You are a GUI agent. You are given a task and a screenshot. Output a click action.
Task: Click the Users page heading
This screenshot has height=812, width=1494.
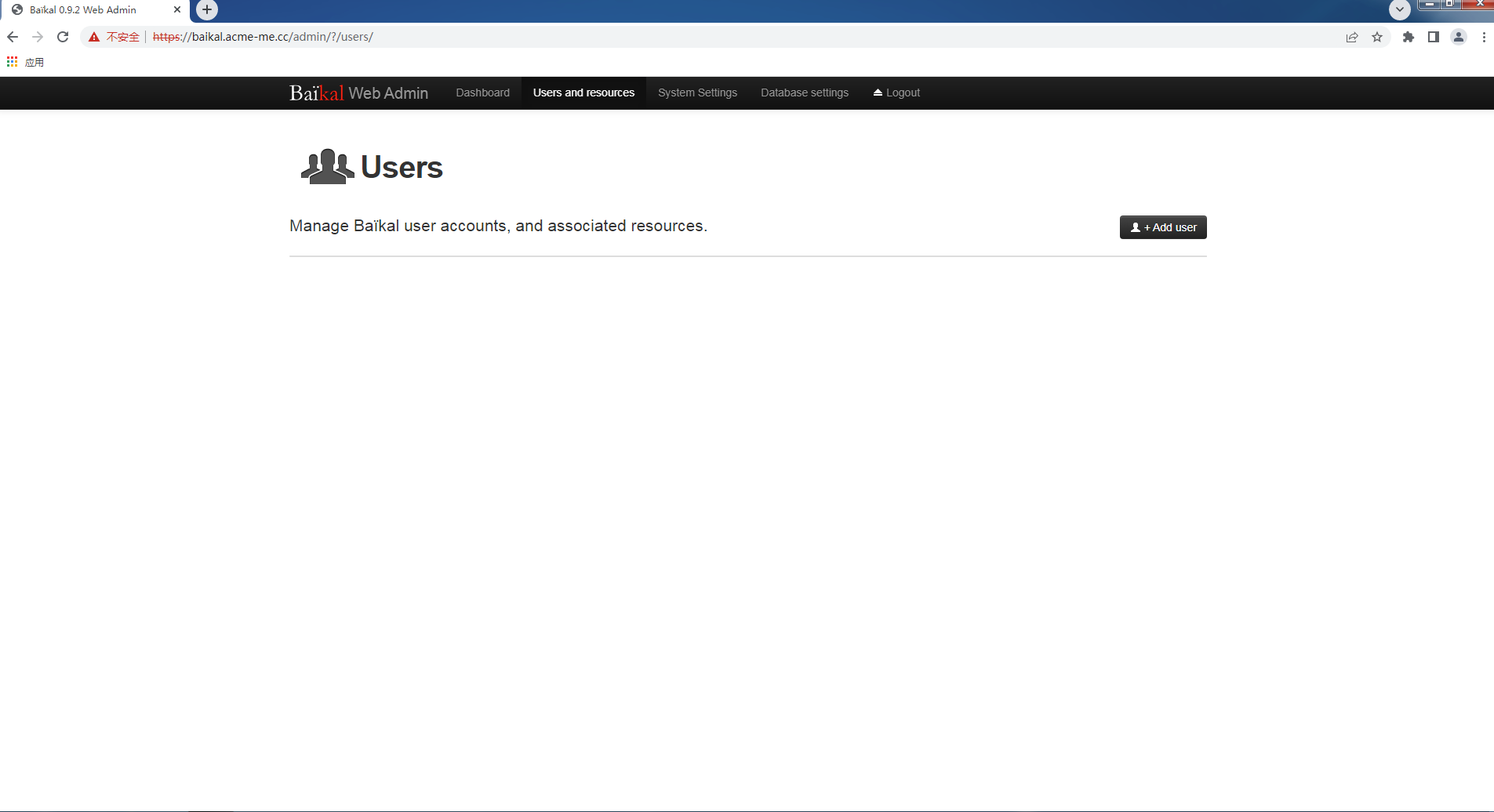click(402, 167)
